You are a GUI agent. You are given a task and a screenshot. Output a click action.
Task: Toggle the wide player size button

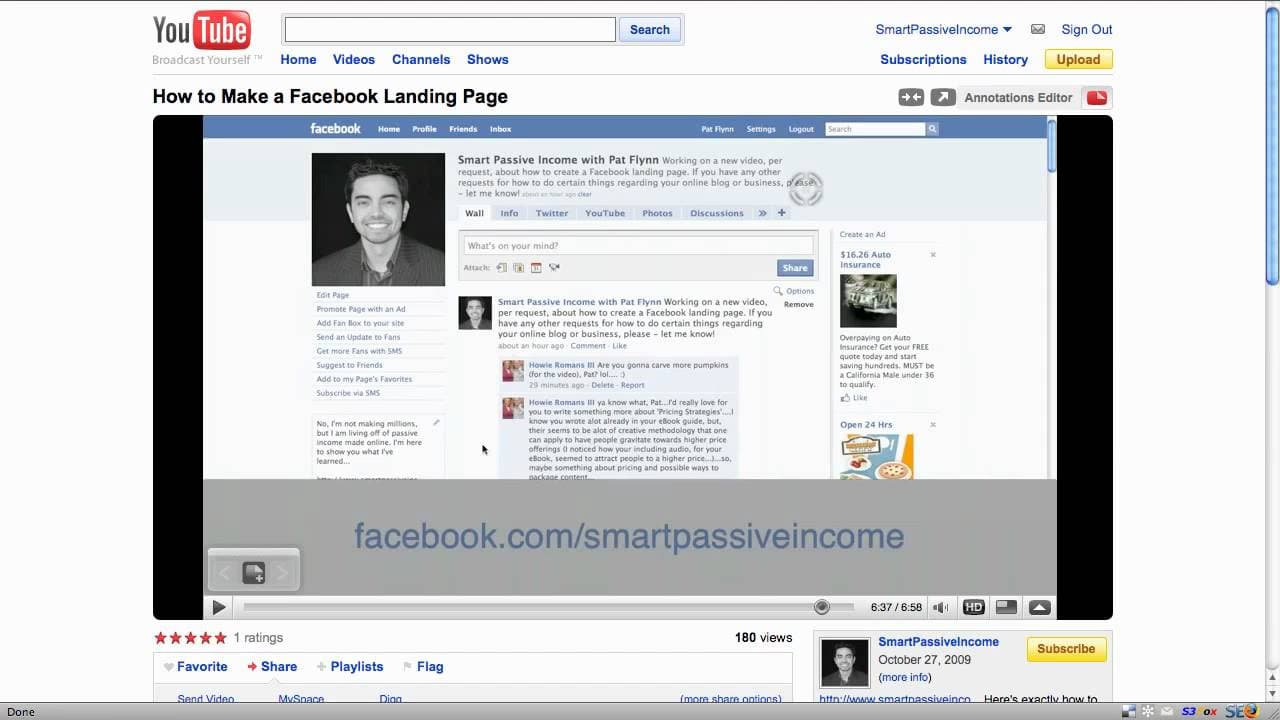1007,607
